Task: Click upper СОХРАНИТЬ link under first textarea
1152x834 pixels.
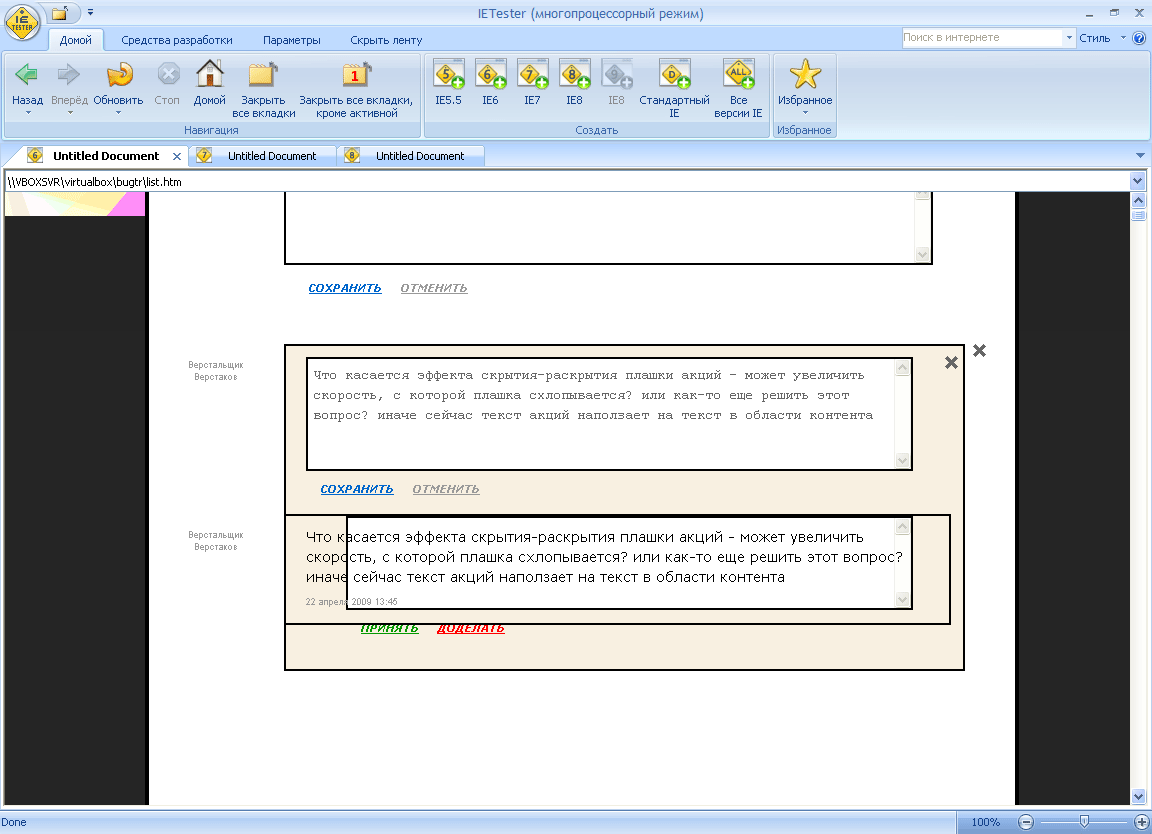Action: (x=345, y=288)
